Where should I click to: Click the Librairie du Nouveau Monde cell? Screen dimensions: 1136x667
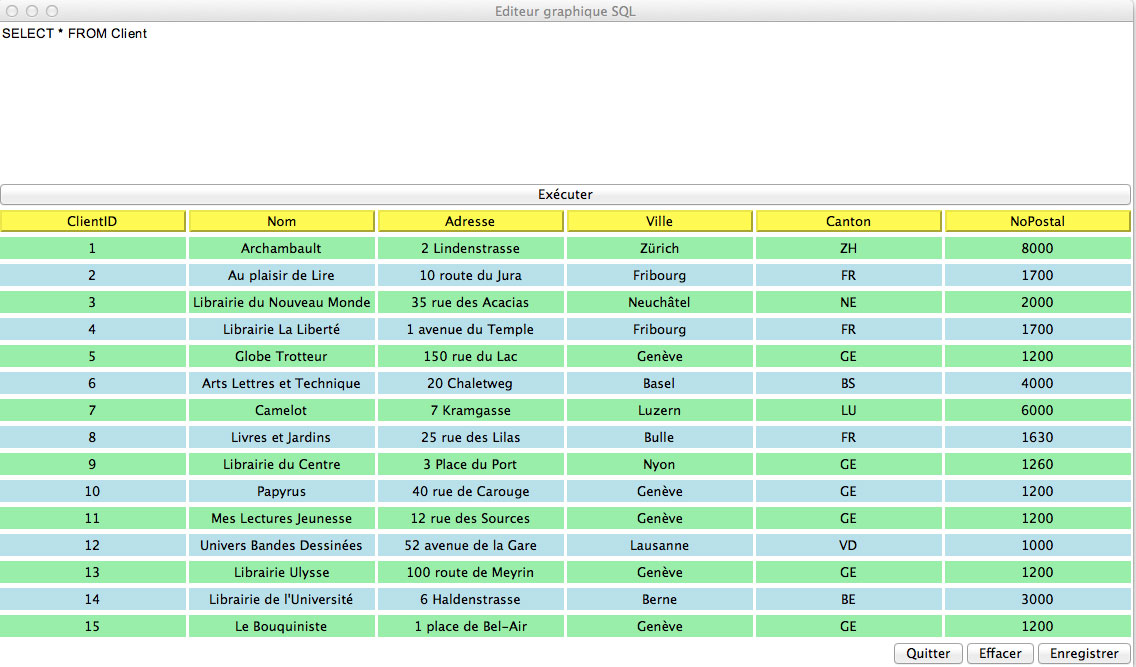[282, 302]
